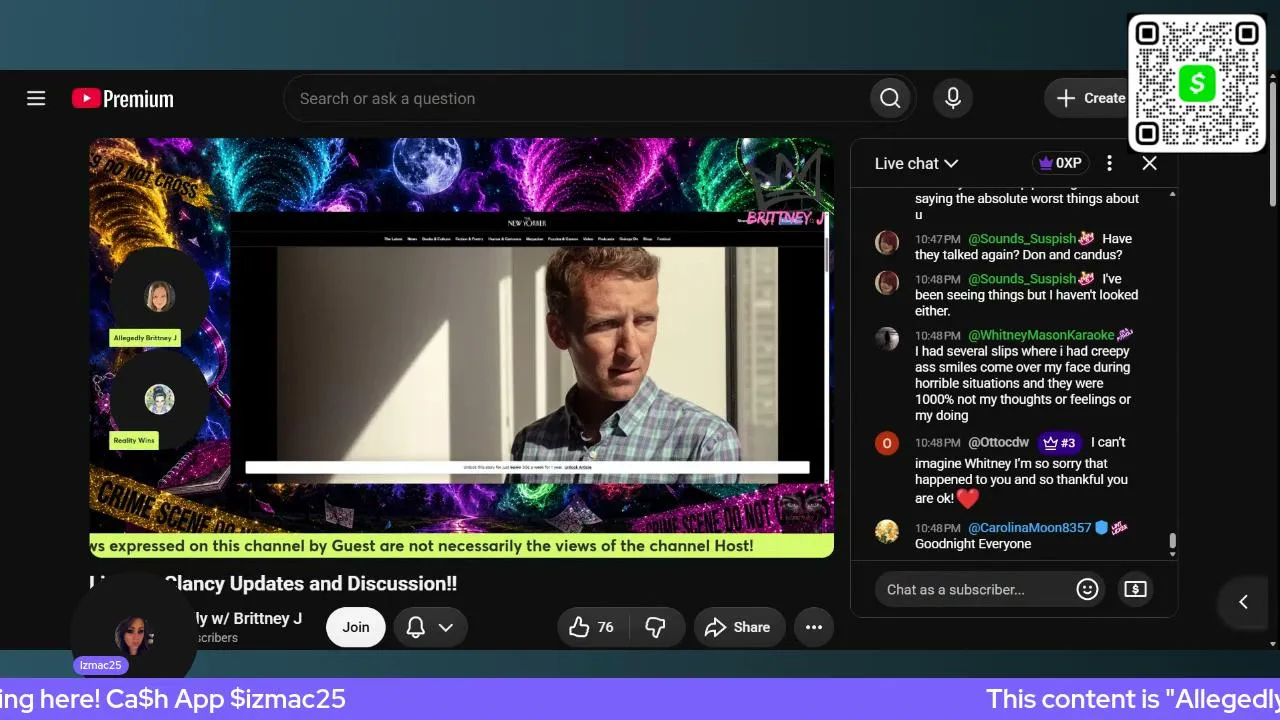Click WhitneyMasonKaraoke's chat avatar

point(887,338)
